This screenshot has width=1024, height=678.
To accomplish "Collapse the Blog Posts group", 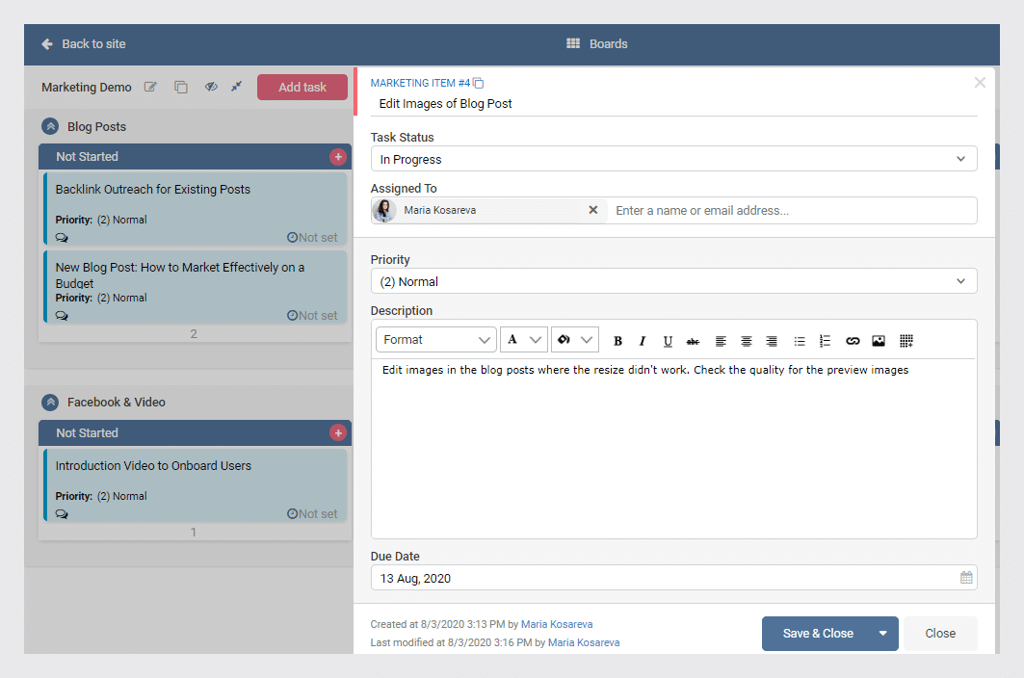I will pyautogui.click(x=50, y=126).
